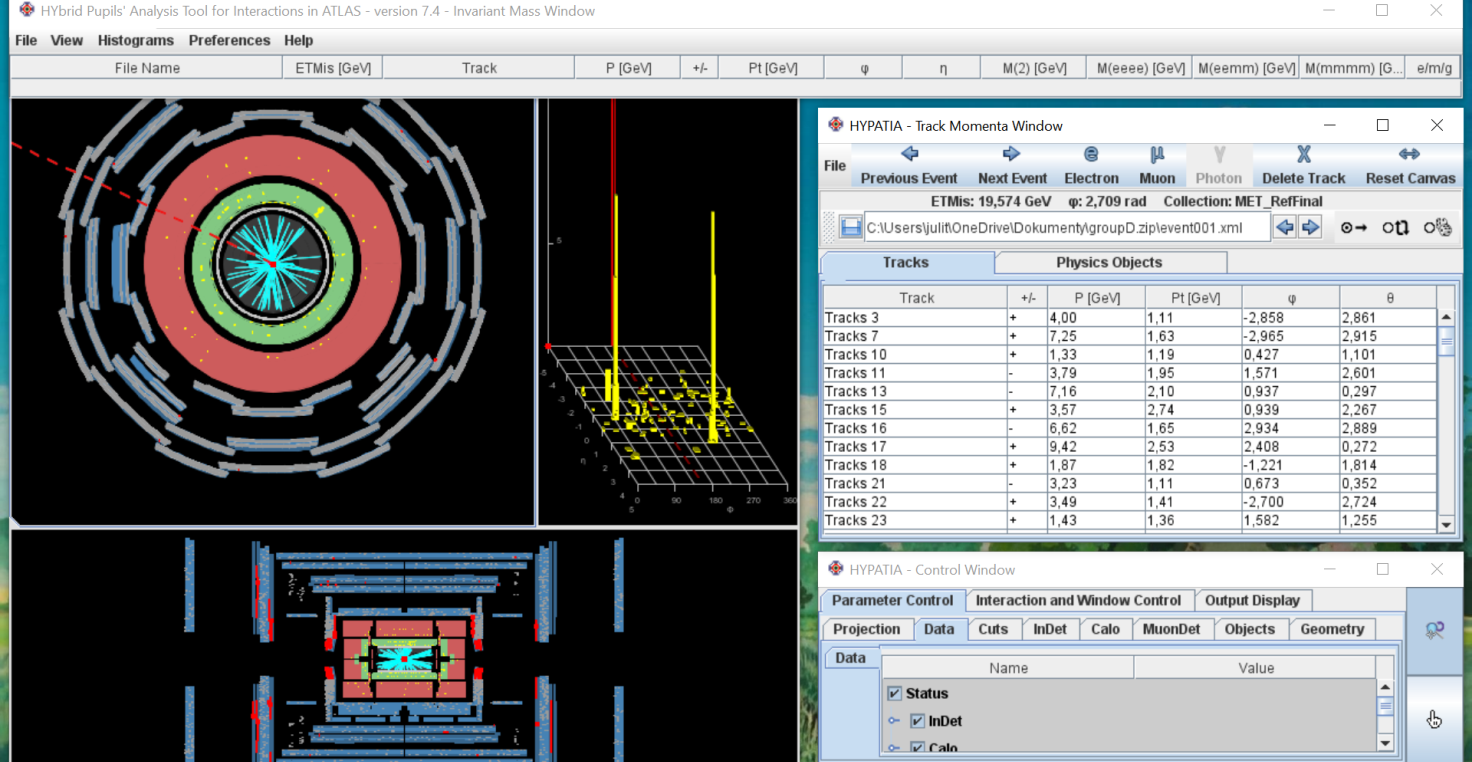Select the Tracks 17 row

1129,447
